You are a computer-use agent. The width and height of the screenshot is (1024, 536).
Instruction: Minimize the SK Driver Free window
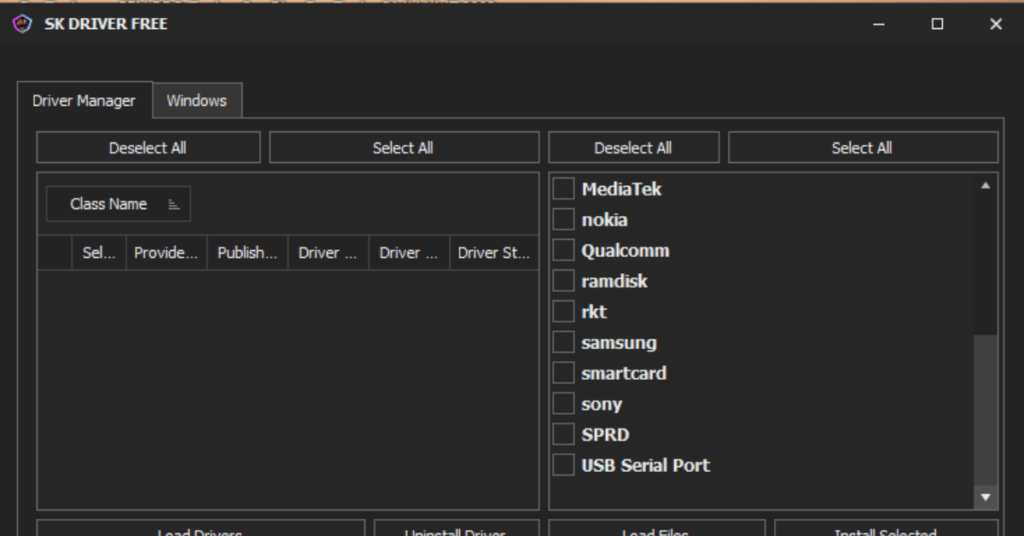click(879, 24)
